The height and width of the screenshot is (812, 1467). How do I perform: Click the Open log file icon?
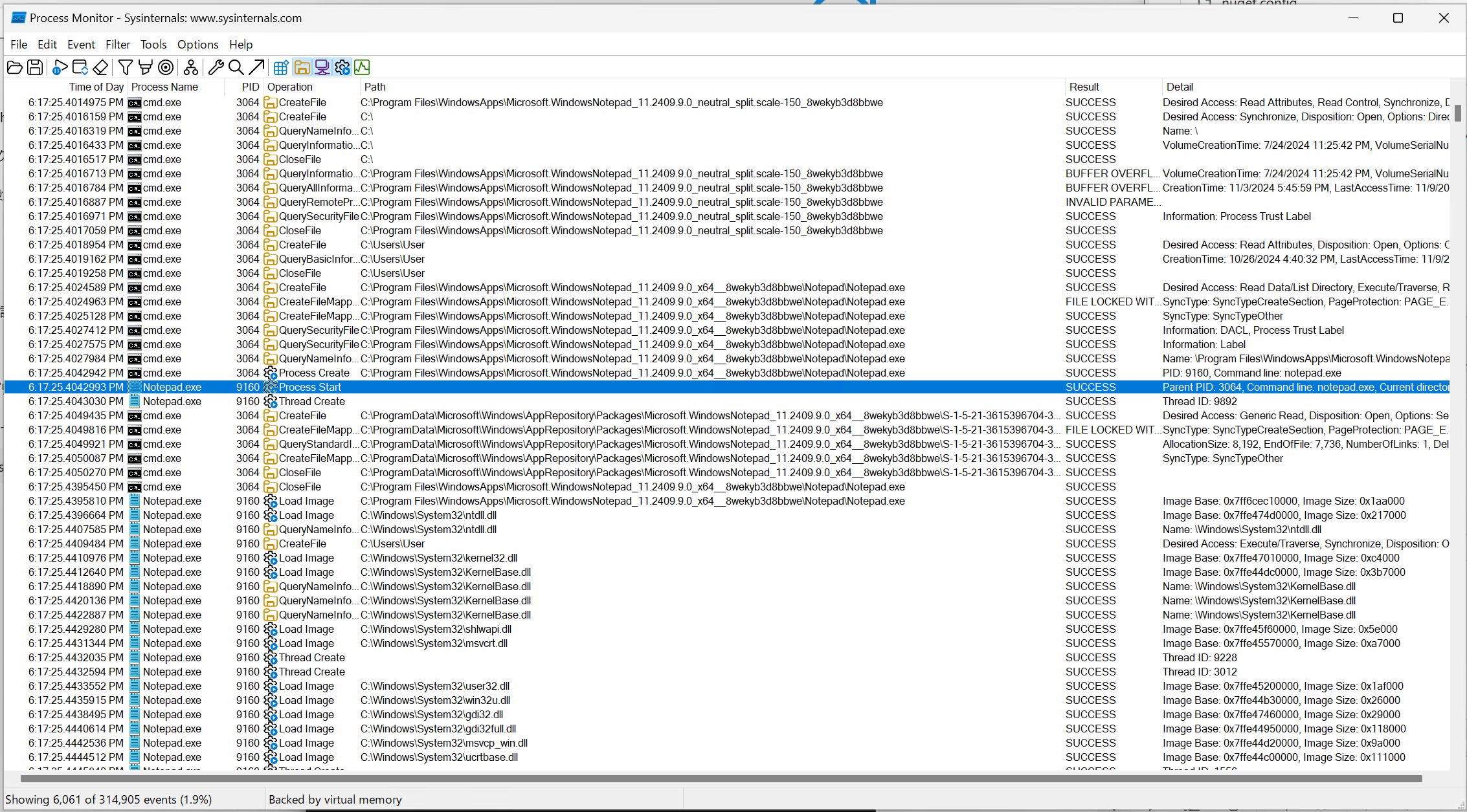click(14, 67)
